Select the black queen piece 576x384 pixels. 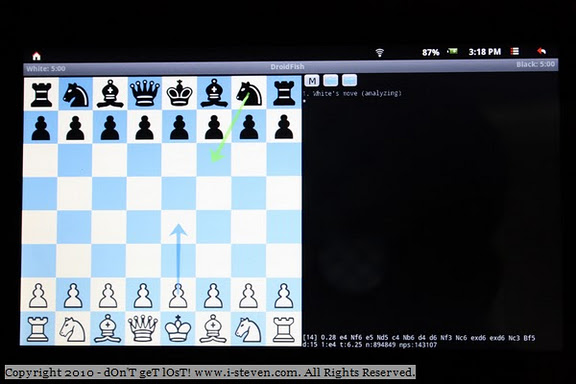click(145, 93)
